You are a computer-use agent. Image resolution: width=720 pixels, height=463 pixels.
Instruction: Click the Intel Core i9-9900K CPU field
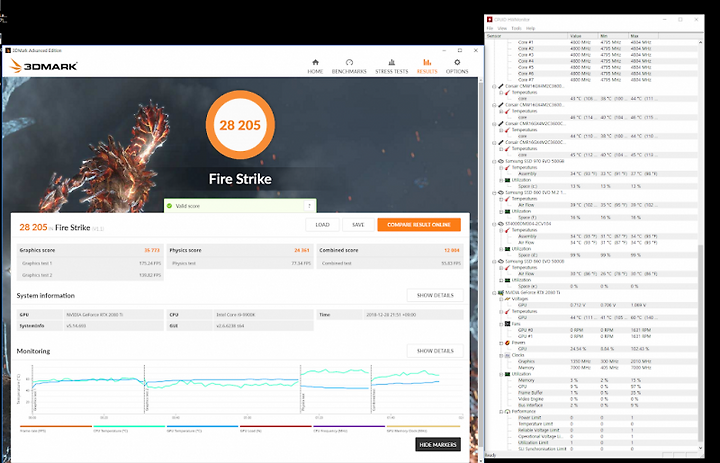(x=263, y=315)
